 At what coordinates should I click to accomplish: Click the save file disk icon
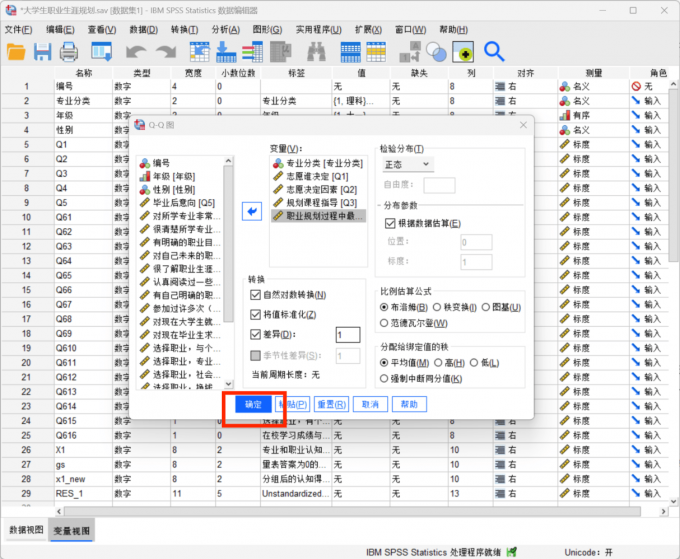pyautogui.click(x=43, y=51)
